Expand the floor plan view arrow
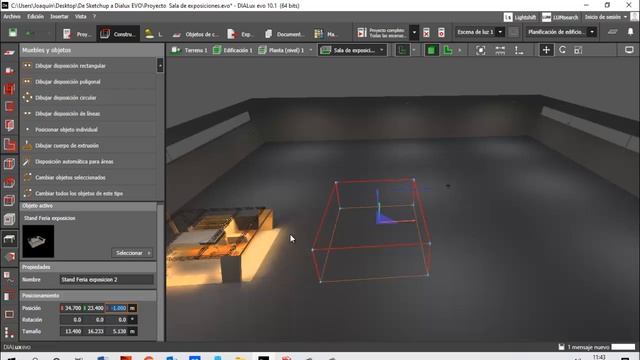This screenshot has width=640, height=360. point(414,50)
